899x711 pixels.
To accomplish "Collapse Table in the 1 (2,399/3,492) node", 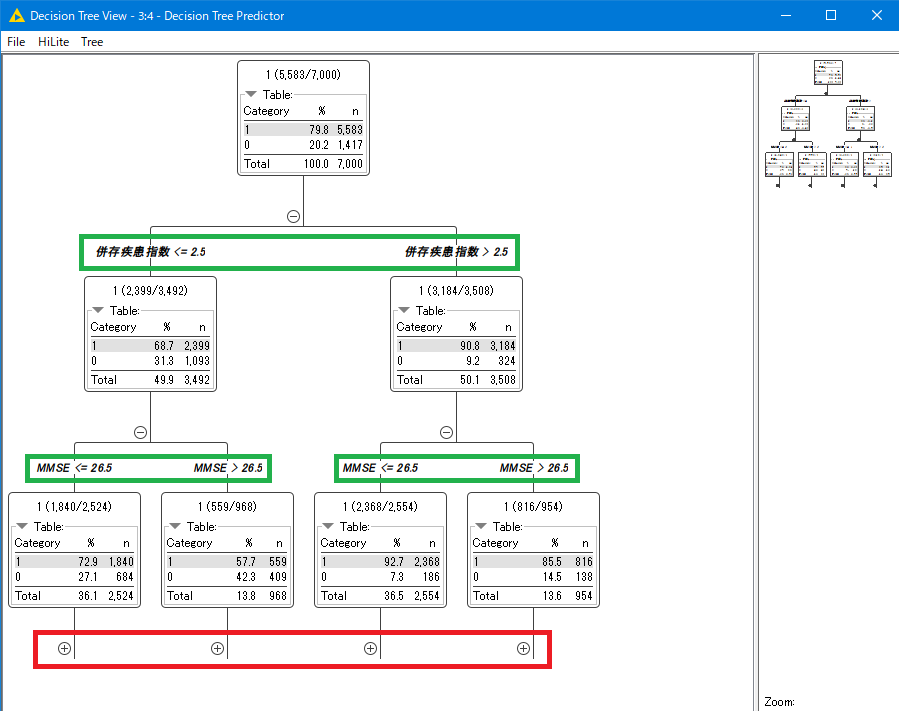I will coord(98,311).
